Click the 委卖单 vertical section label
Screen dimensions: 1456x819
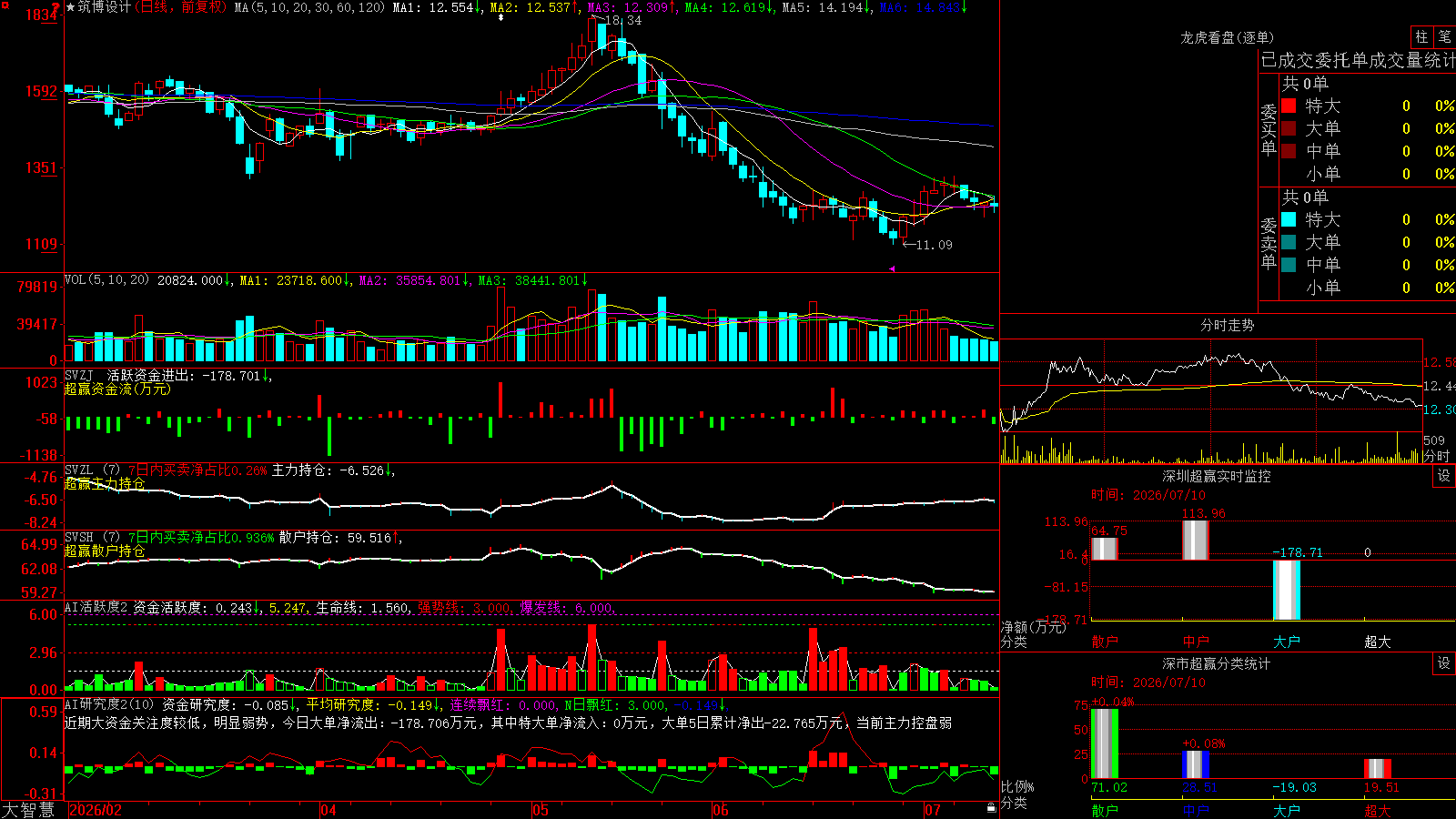tap(1269, 243)
